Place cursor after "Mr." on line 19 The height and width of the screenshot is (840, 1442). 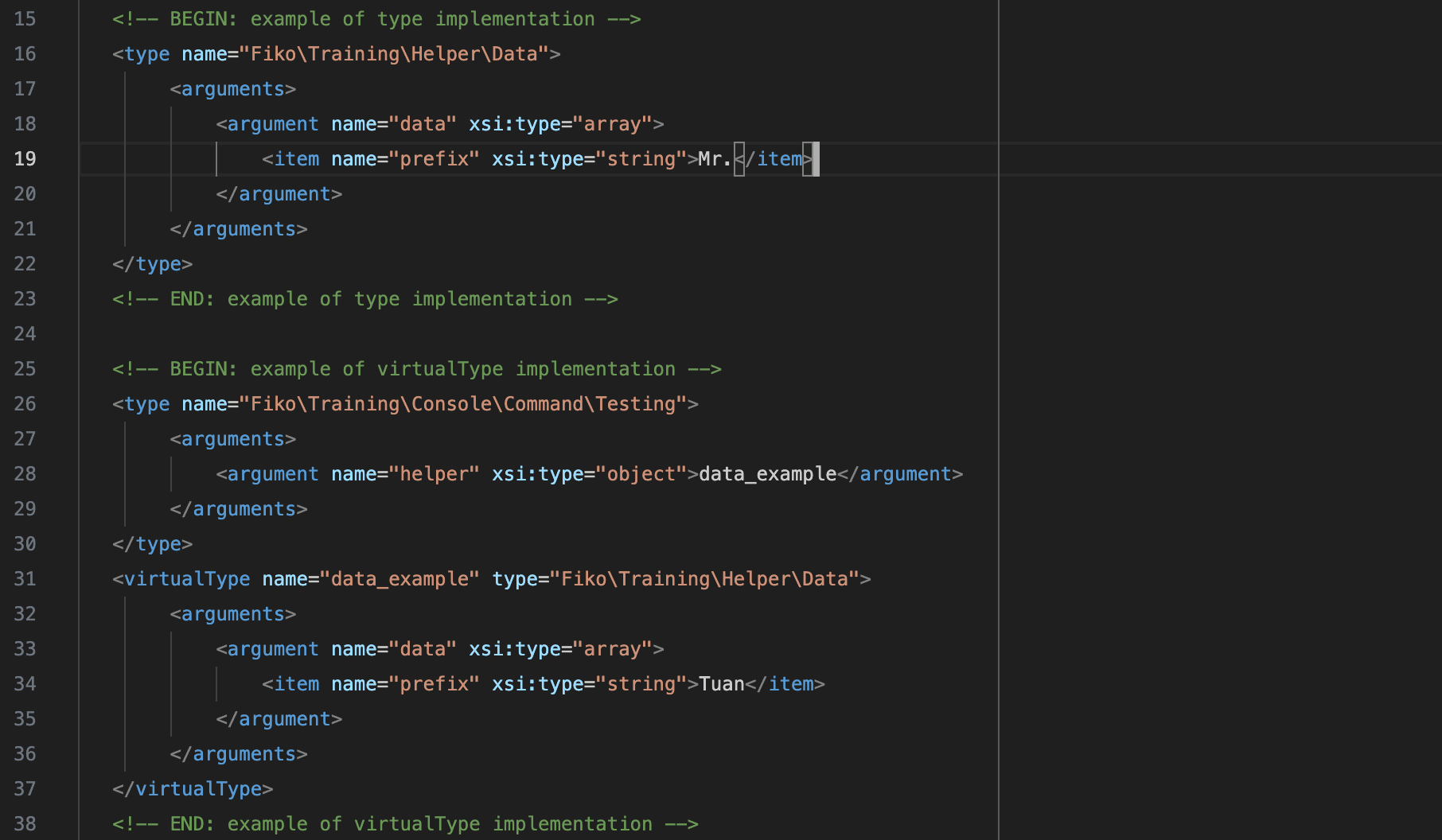point(736,158)
